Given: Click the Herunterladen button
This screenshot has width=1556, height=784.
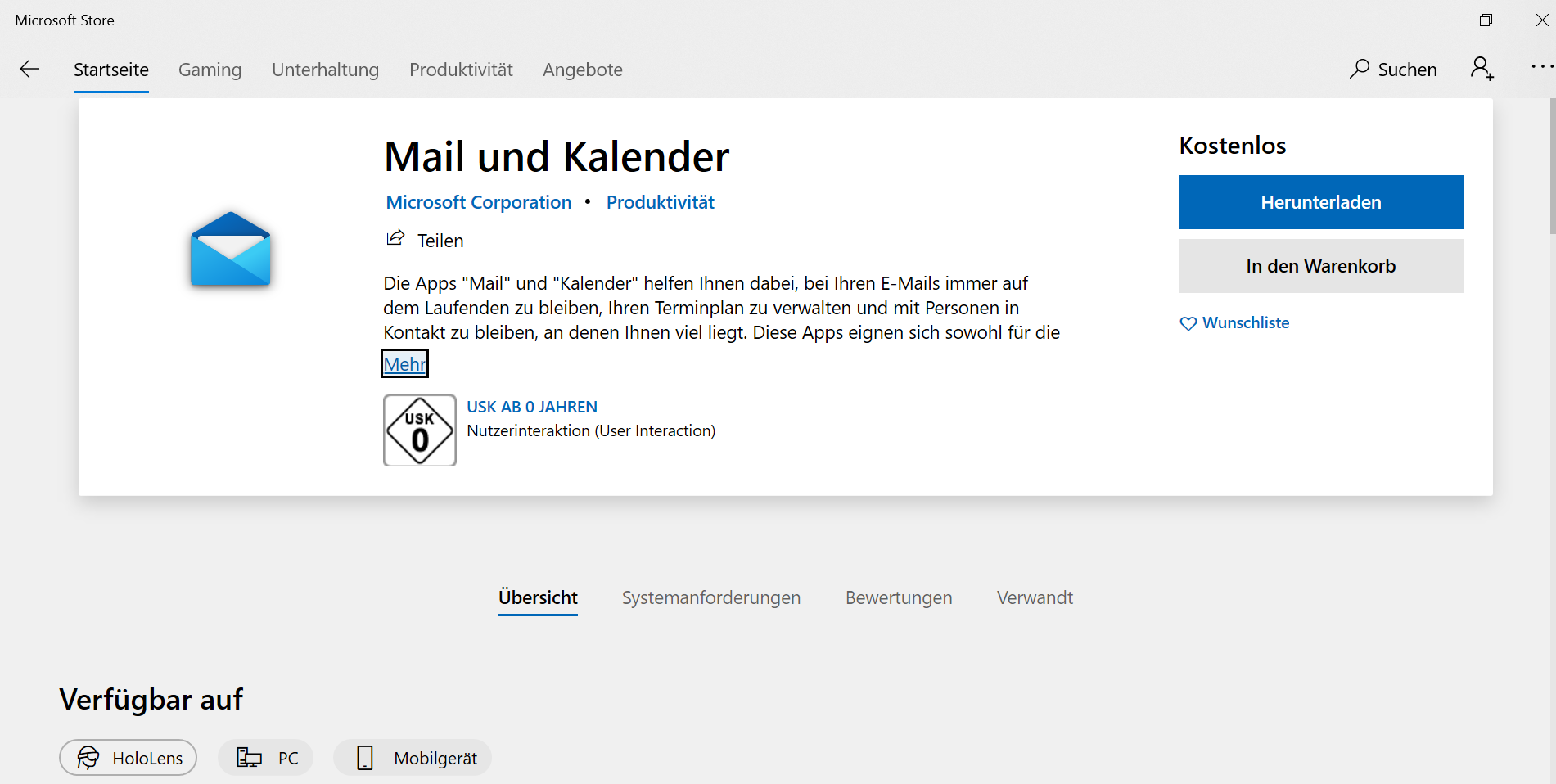Looking at the screenshot, I should pos(1321,202).
